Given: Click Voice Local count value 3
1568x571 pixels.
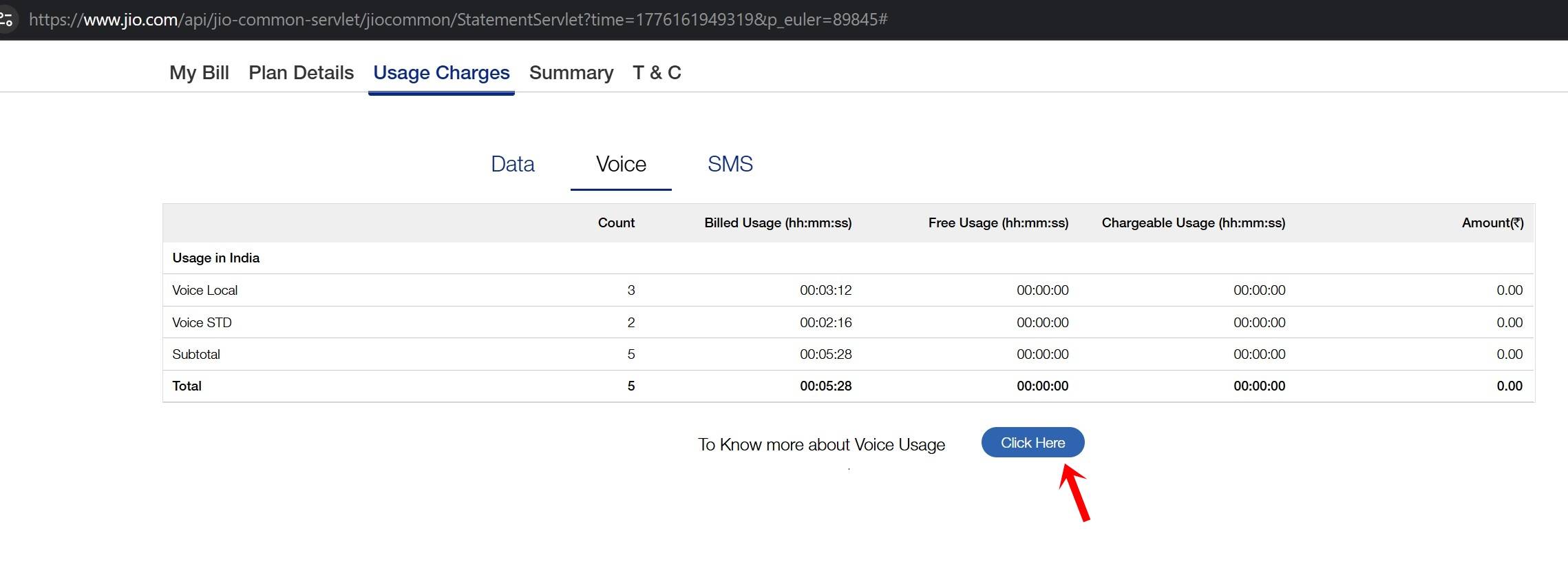Looking at the screenshot, I should tap(631, 290).
